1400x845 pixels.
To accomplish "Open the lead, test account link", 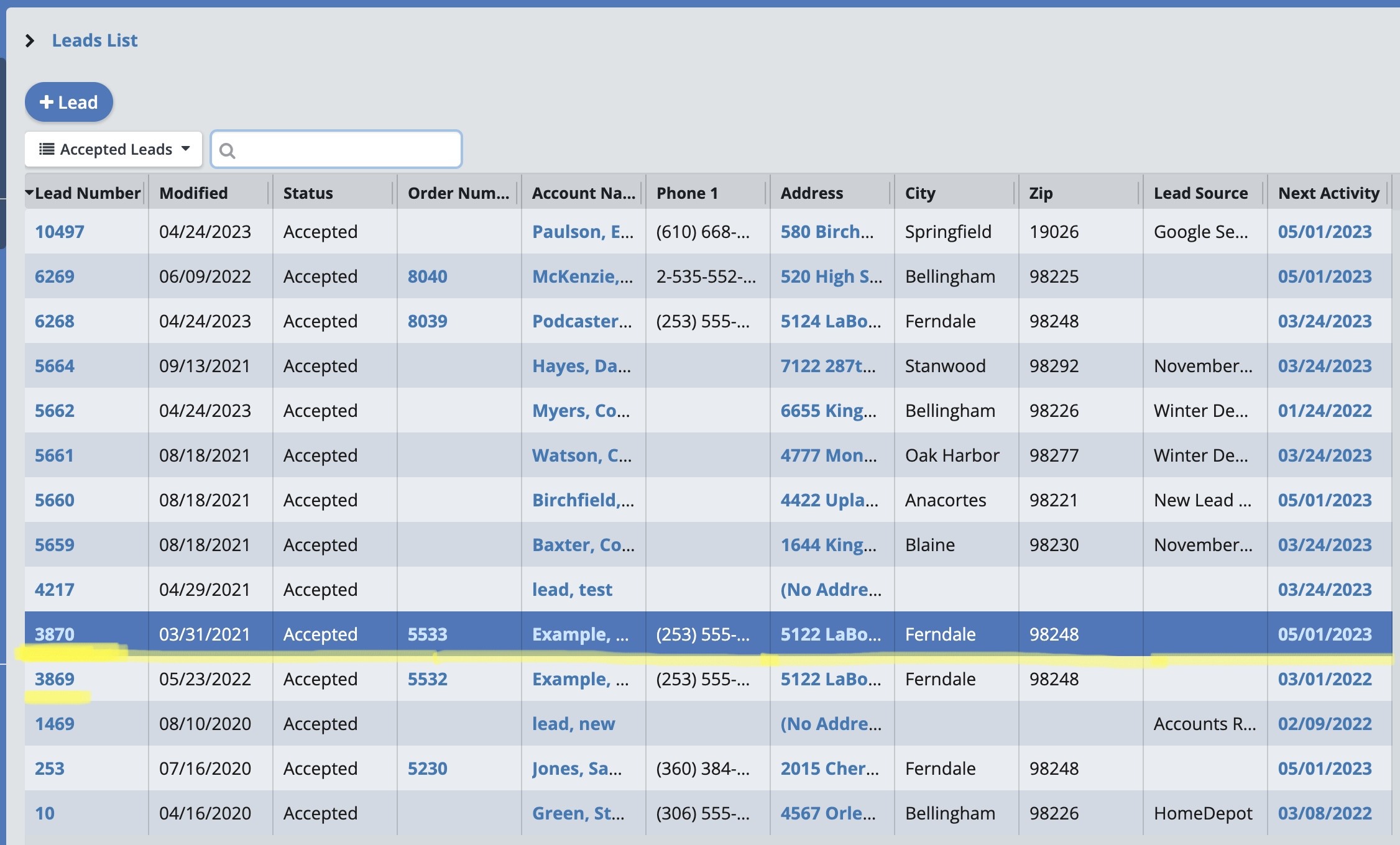I will point(572,590).
